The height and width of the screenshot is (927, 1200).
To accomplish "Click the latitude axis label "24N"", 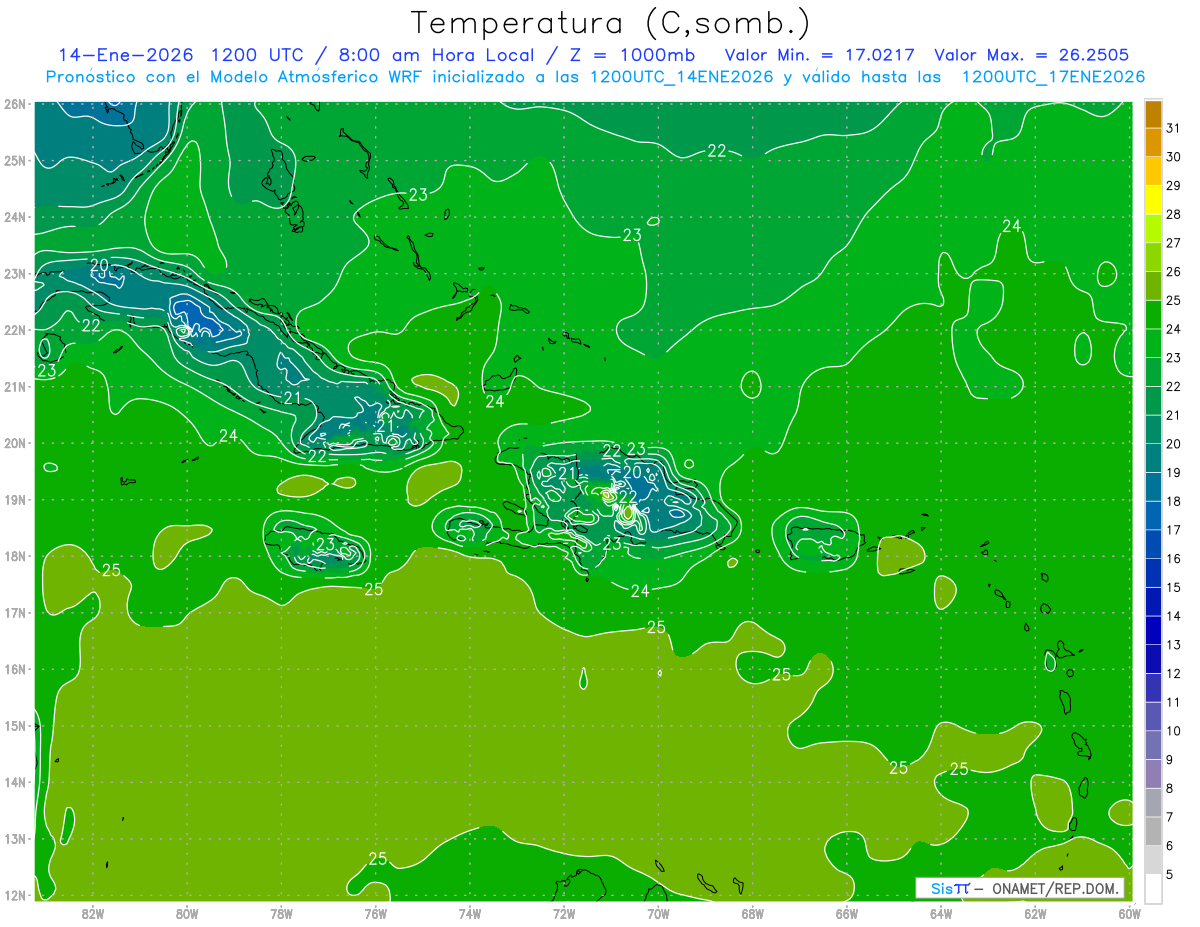I will [x=15, y=217].
